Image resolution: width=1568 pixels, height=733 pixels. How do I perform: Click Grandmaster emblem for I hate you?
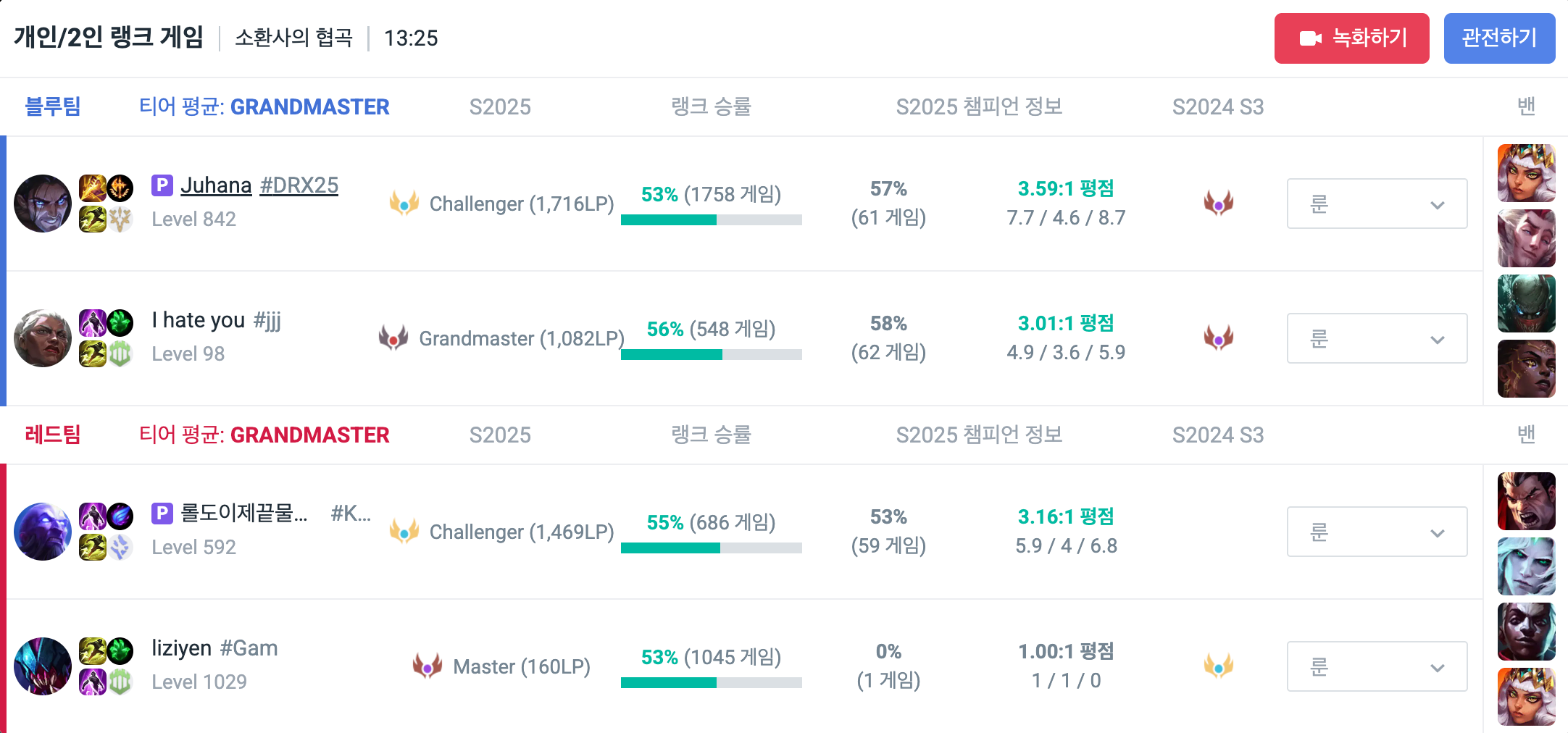pyautogui.click(x=393, y=338)
